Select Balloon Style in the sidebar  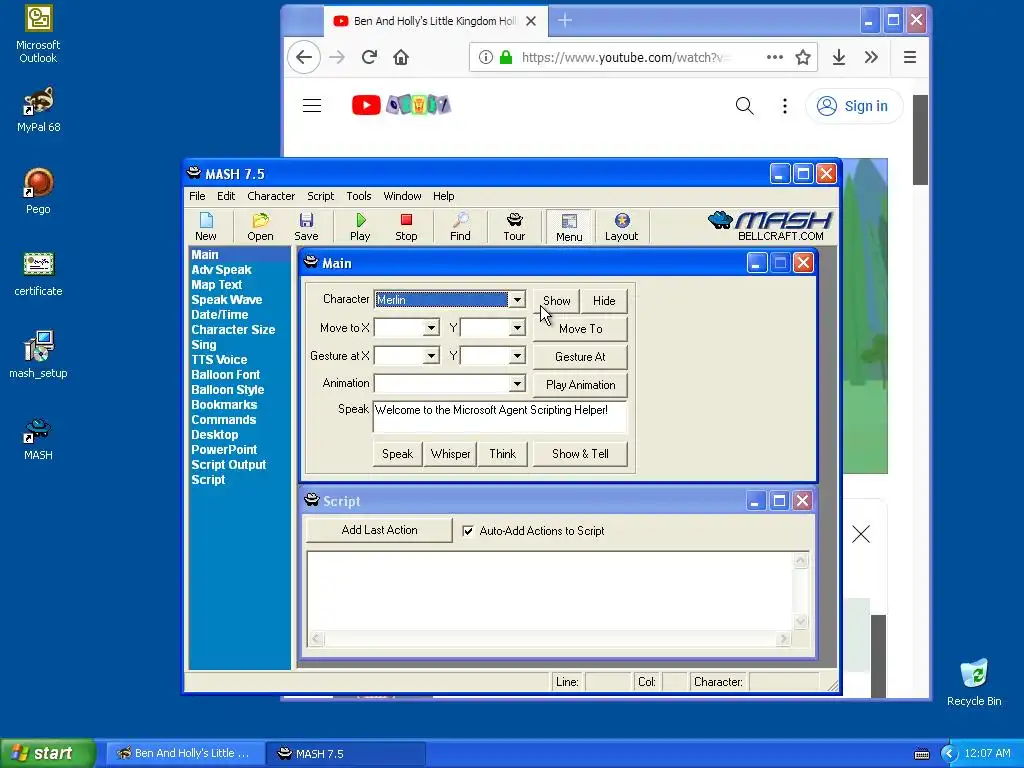point(228,390)
